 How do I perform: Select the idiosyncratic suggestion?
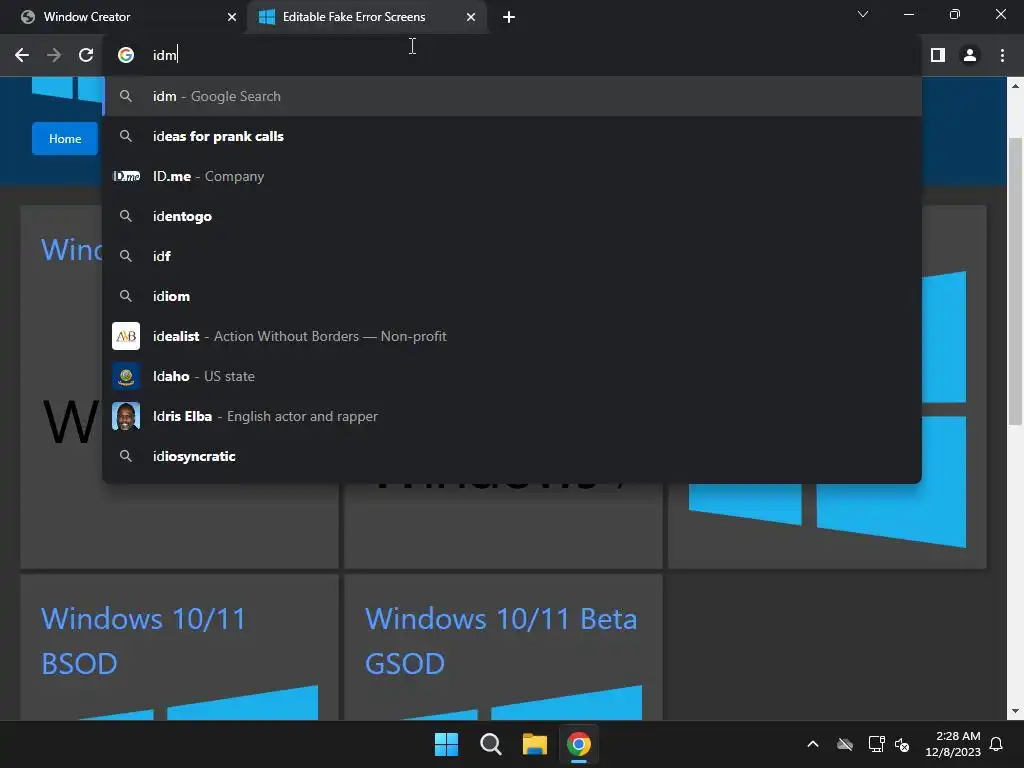(x=512, y=456)
